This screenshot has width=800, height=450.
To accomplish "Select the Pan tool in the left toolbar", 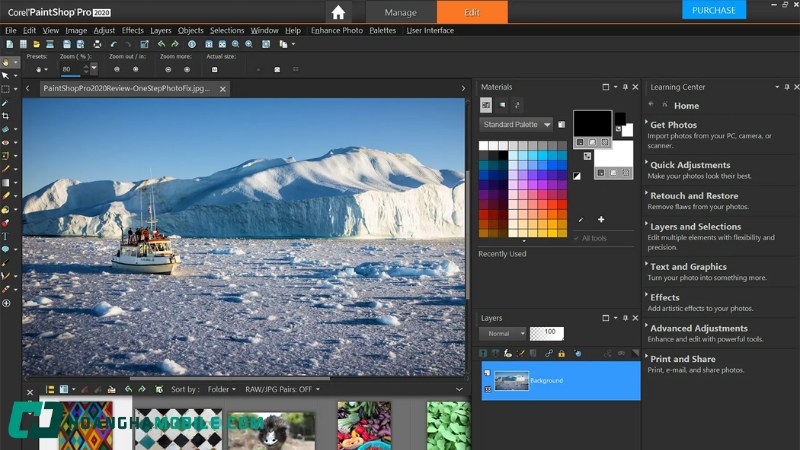I will [x=5, y=62].
